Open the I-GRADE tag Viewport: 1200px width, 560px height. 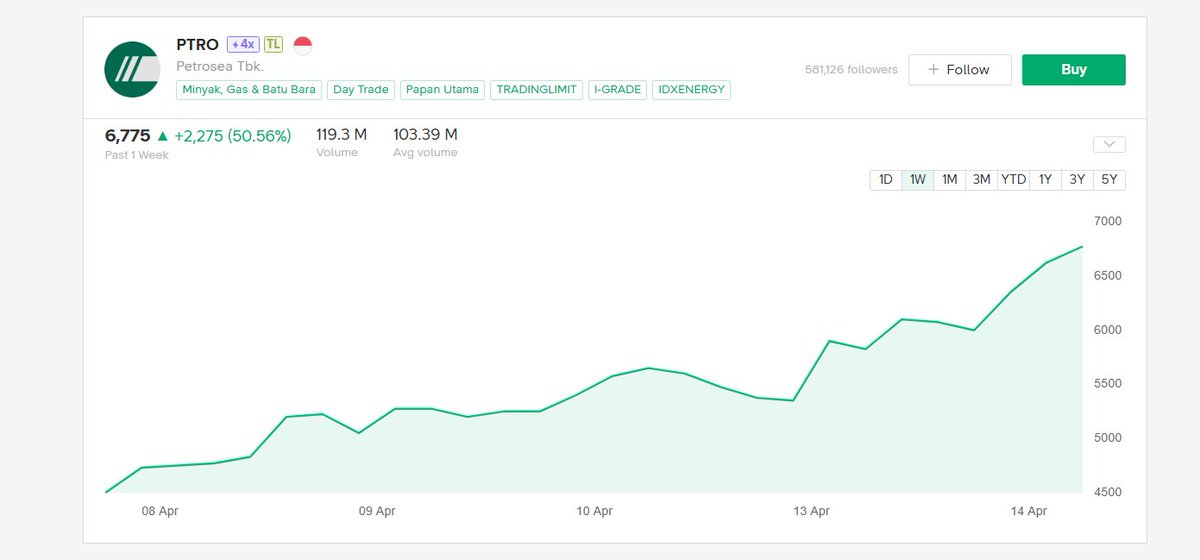616,90
